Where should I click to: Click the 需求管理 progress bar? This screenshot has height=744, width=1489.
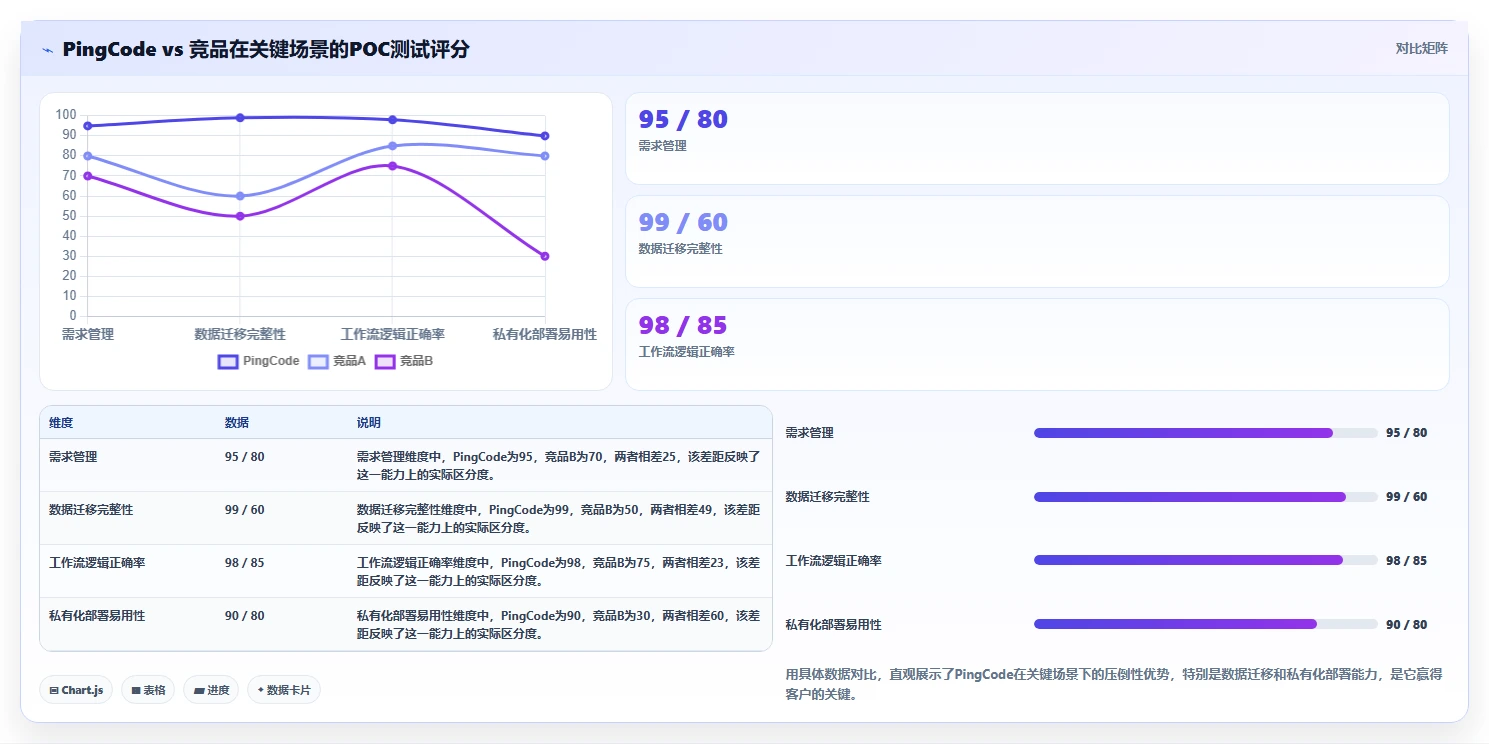pos(1206,433)
